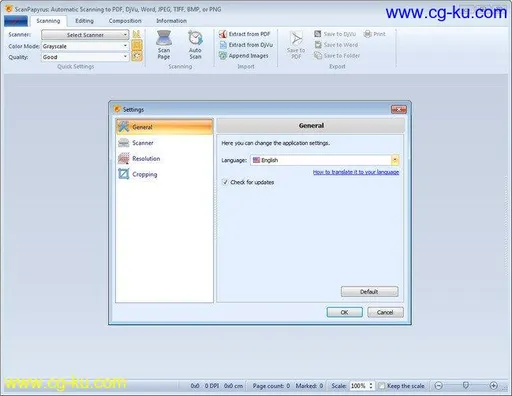Switch to the Editing ribbon tab
The width and height of the screenshot is (512, 396).
point(84,21)
